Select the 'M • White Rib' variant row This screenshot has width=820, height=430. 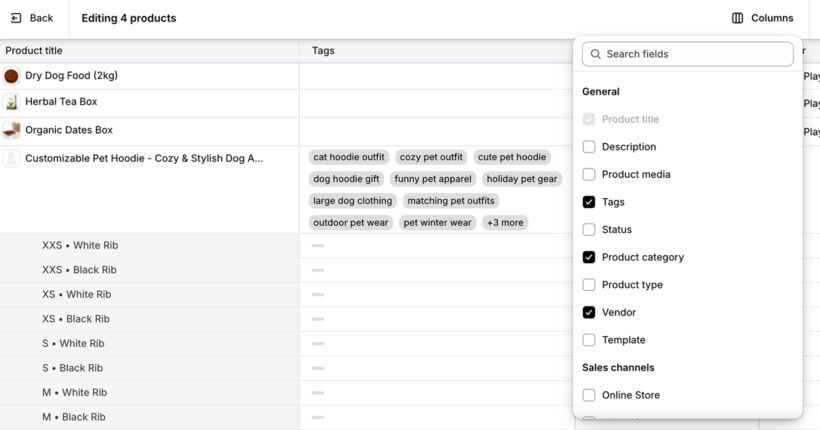click(x=150, y=393)
